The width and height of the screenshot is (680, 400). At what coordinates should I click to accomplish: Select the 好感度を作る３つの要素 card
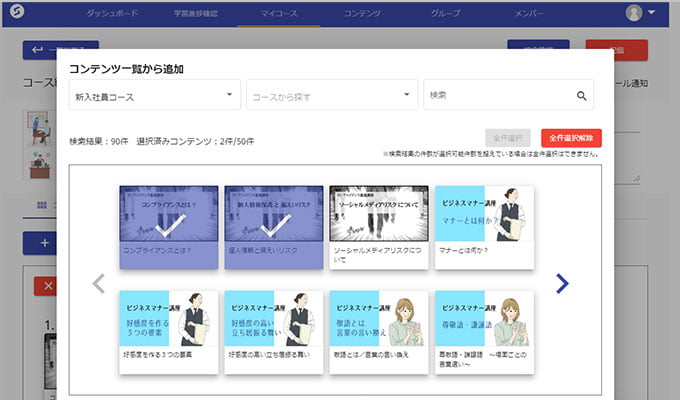[169, 332]
